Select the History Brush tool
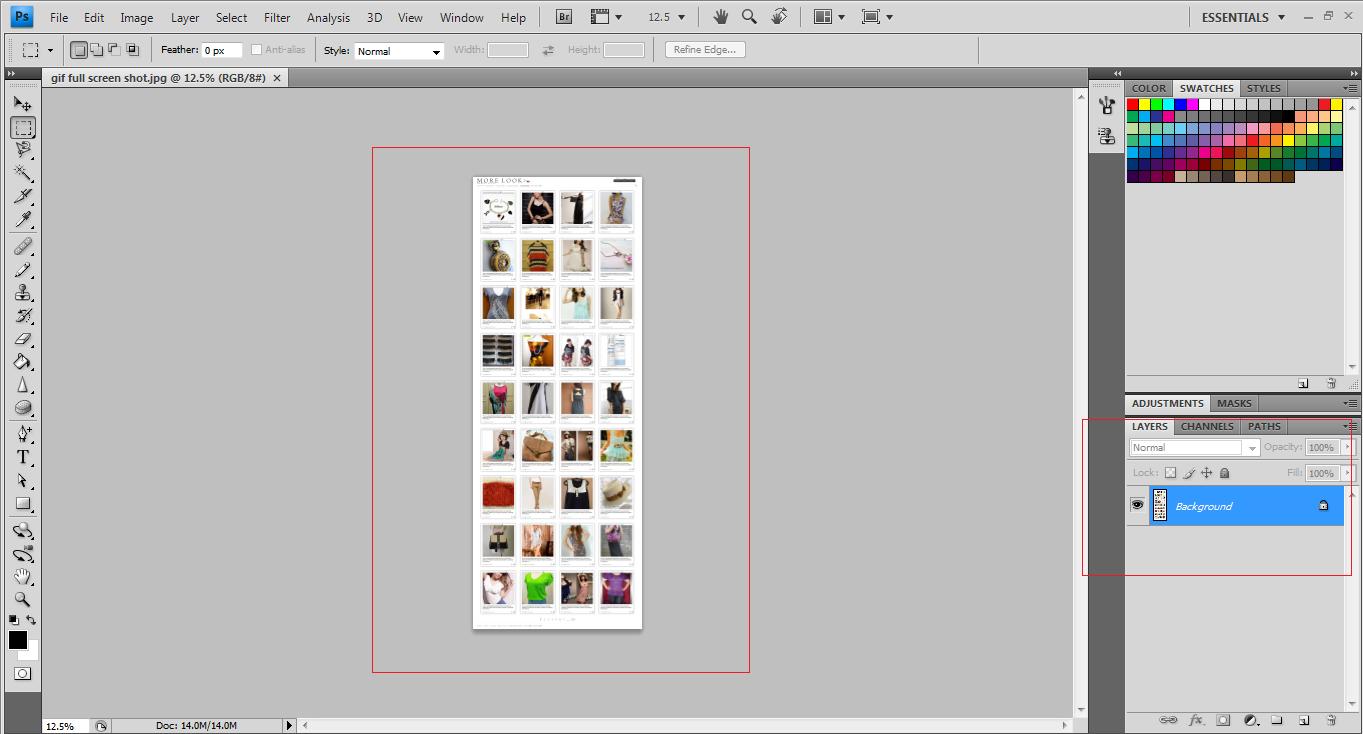The image size is (1363, 734). pyautogui.click(x=23, y=316)
